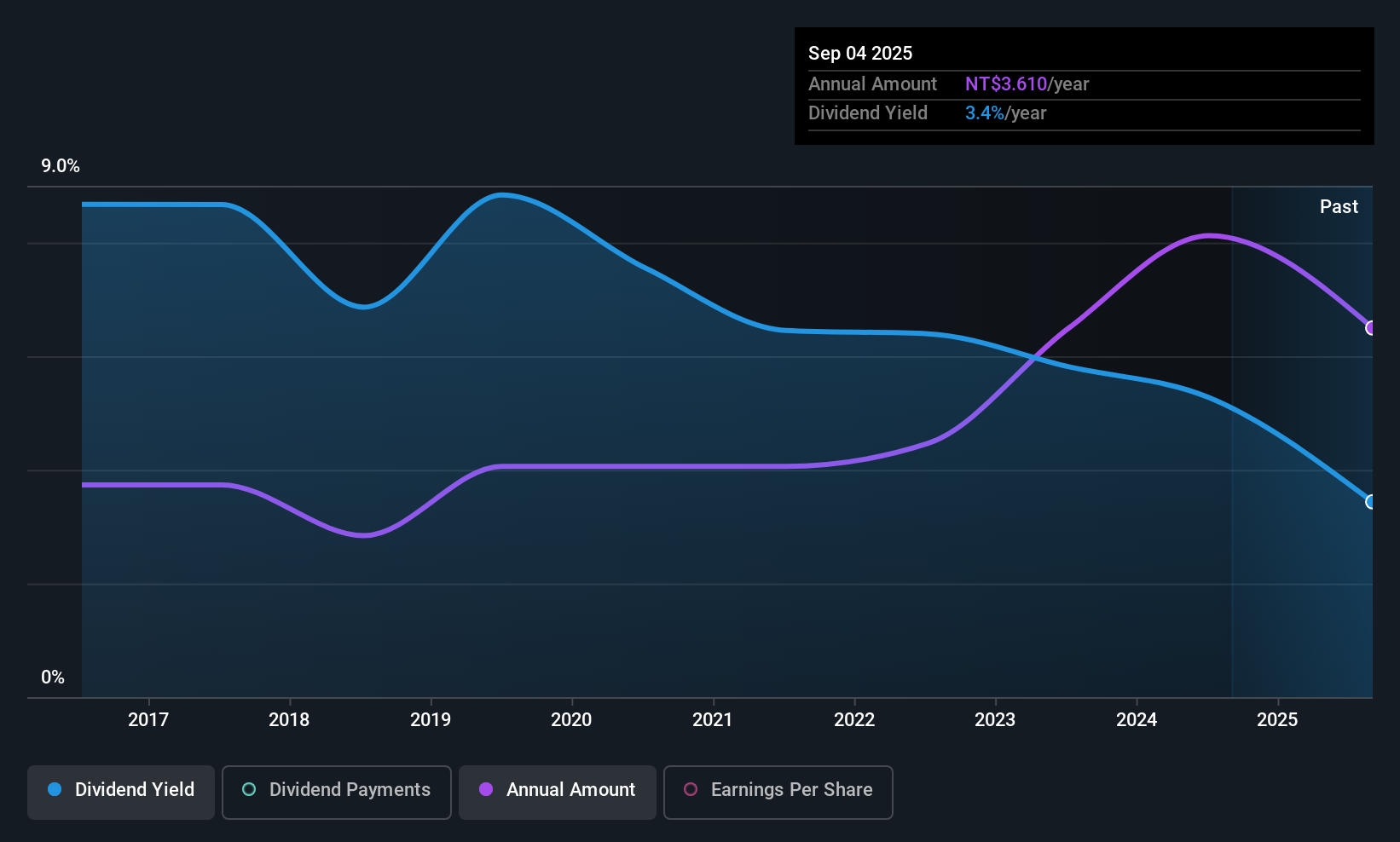Expand the Past region of the chart
The image size is (1400, 842).
1339,206
